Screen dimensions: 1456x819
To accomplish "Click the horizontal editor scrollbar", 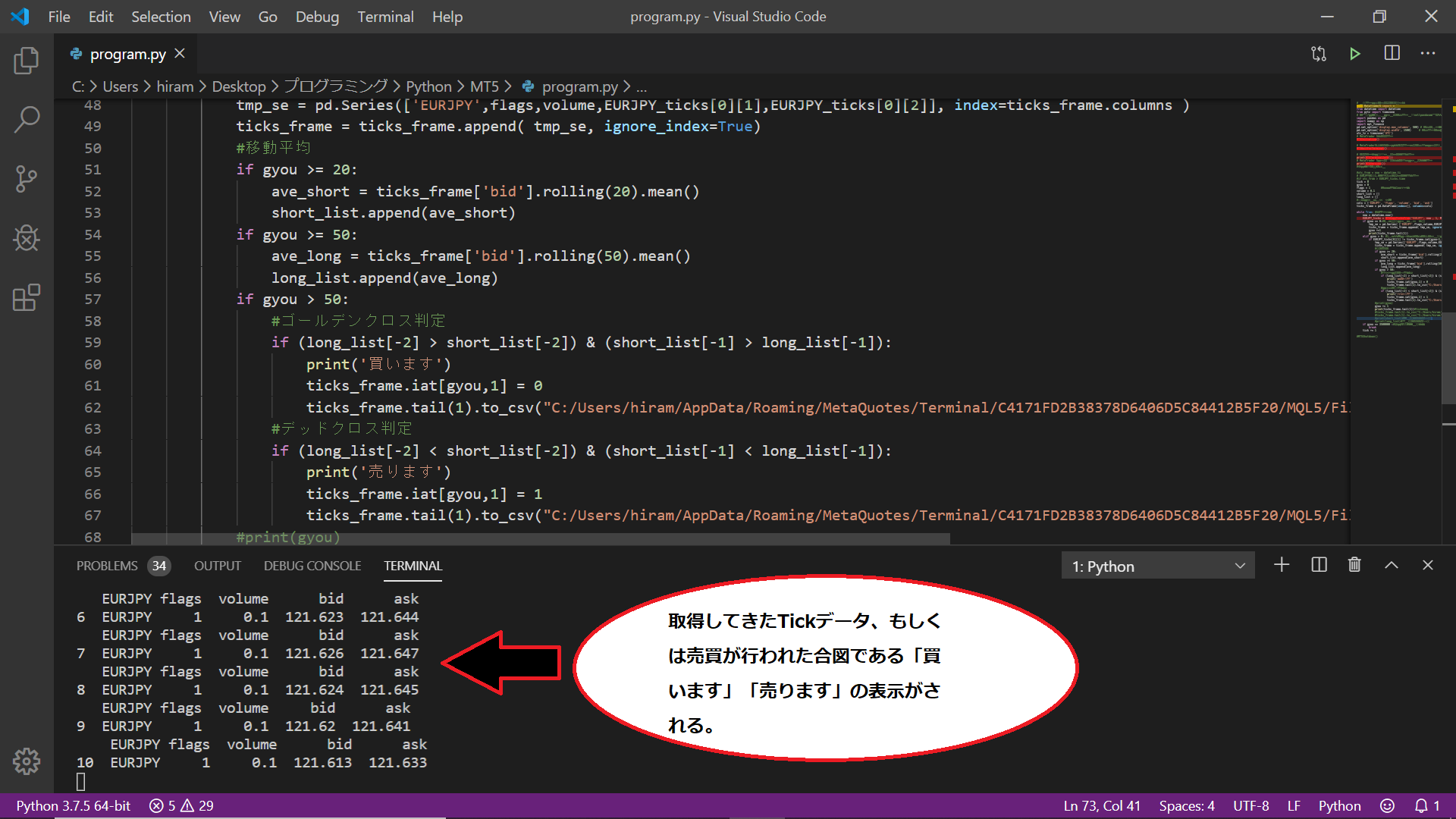I will coord(540,538).
